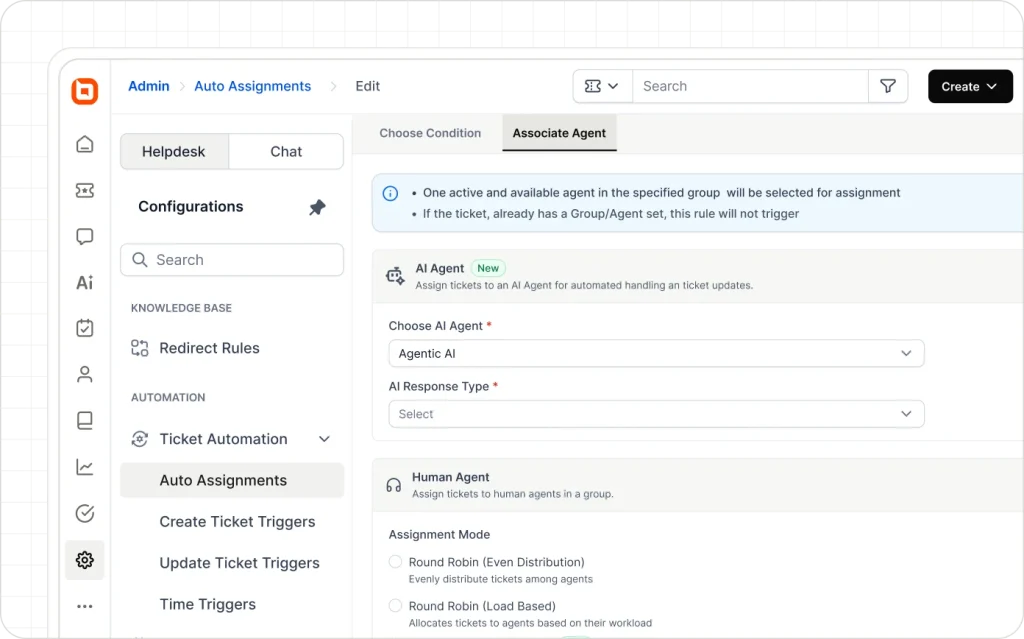Open Auto Assignments in the sidebar menu

(x=232, y=480)
